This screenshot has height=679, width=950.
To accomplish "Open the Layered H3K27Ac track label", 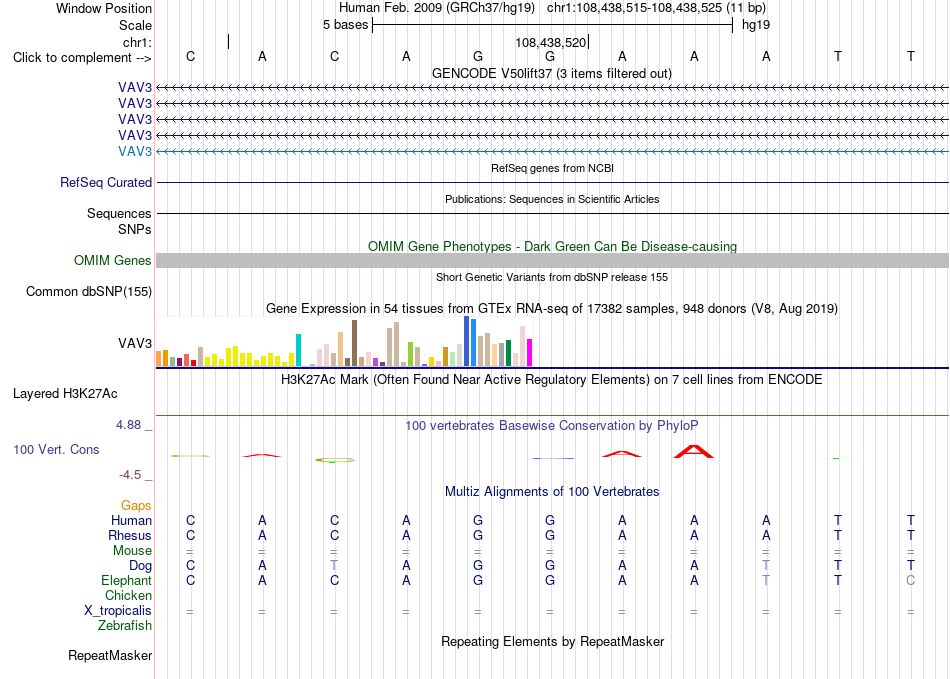I will tap(65, 394).
